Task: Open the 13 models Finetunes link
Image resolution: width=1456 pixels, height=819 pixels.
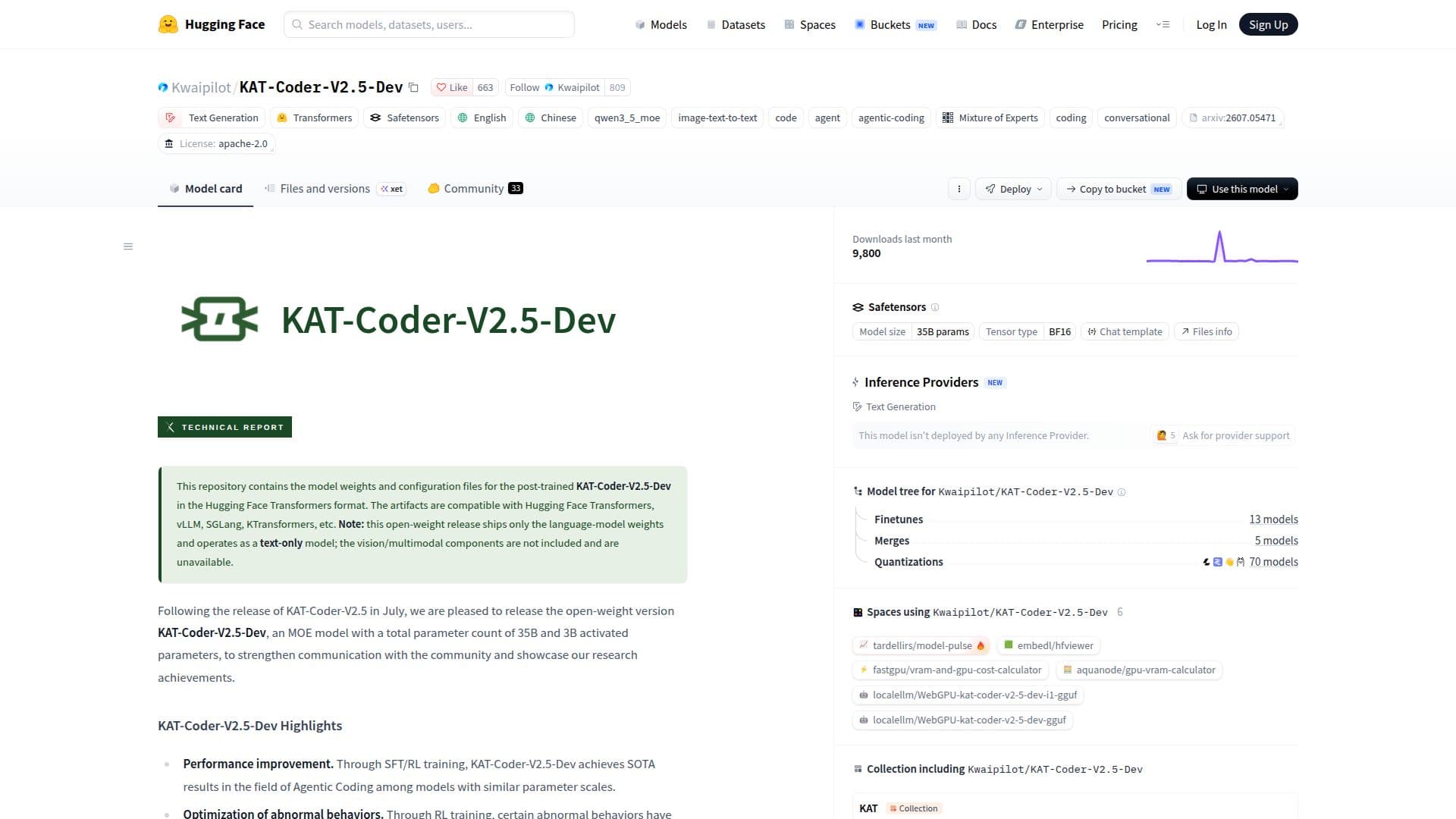Action: click(x=1273, y=519)
